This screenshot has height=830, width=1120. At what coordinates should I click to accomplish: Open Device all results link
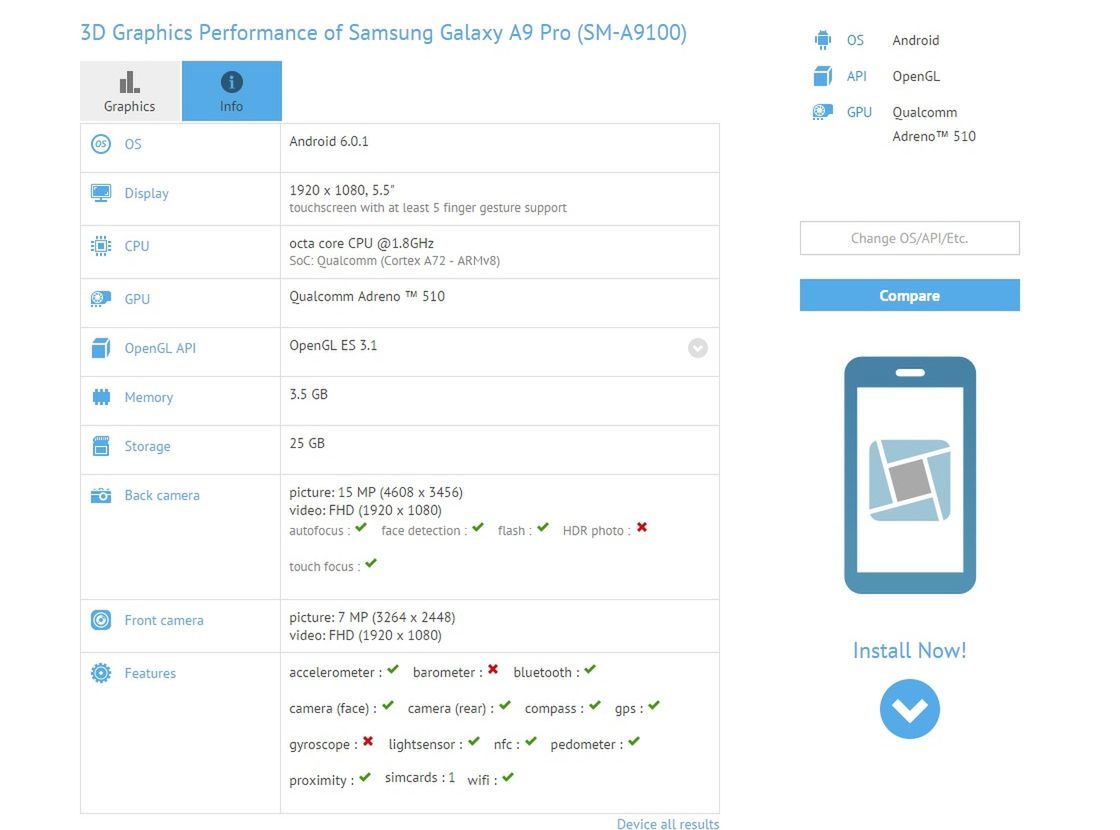click(x=667, y=824)
